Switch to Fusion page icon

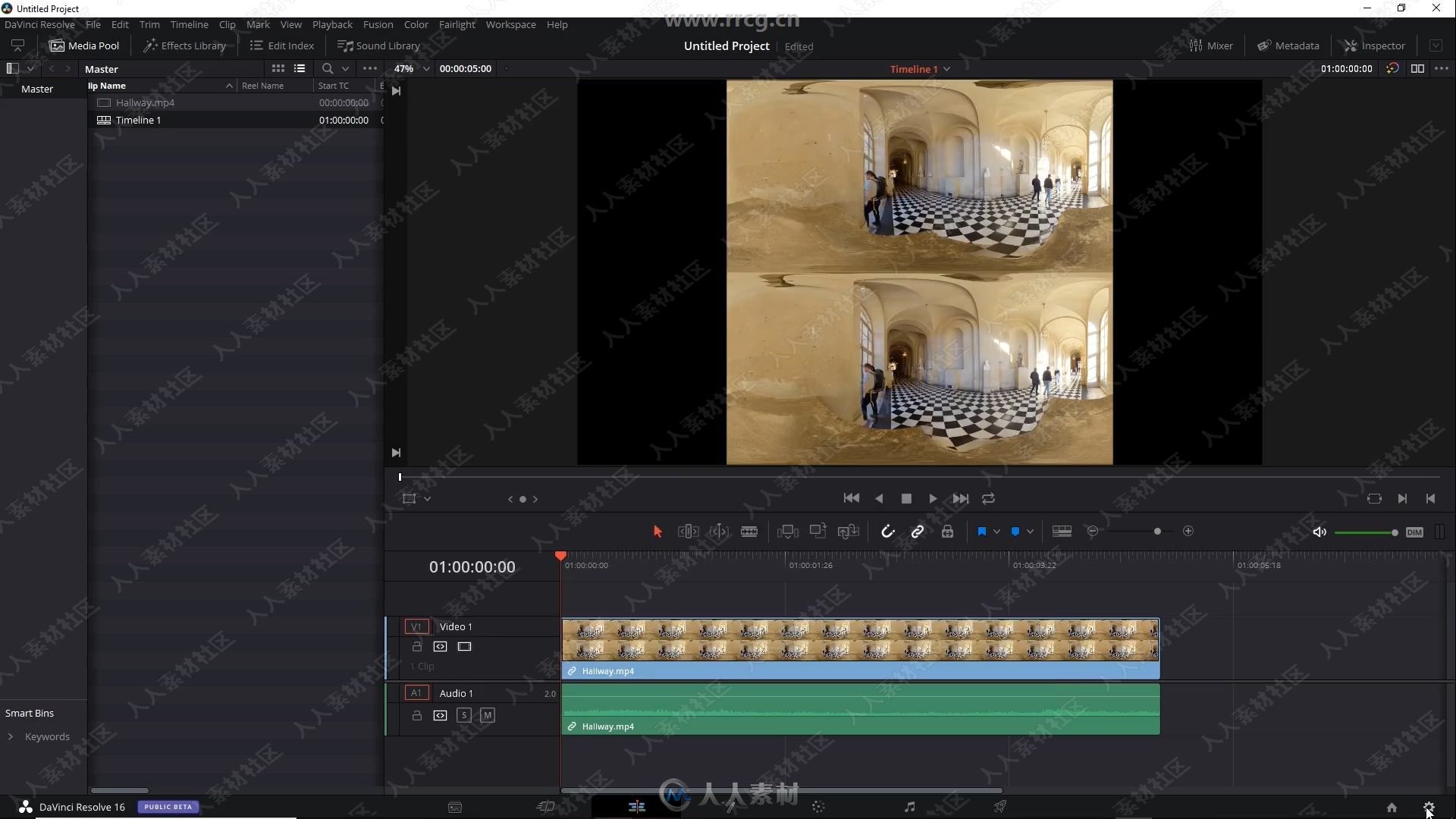(728, 808)
